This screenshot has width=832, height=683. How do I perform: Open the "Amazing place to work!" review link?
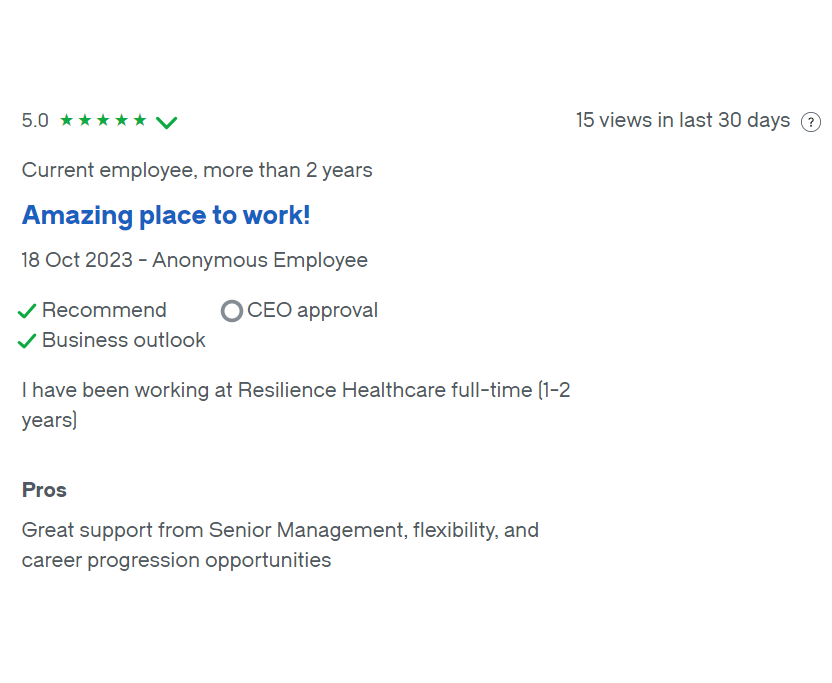coord(166,215)
